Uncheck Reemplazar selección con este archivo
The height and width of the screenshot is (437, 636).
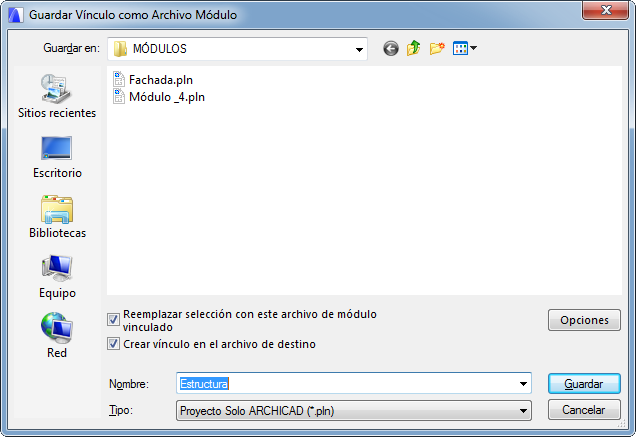[113, 320]
